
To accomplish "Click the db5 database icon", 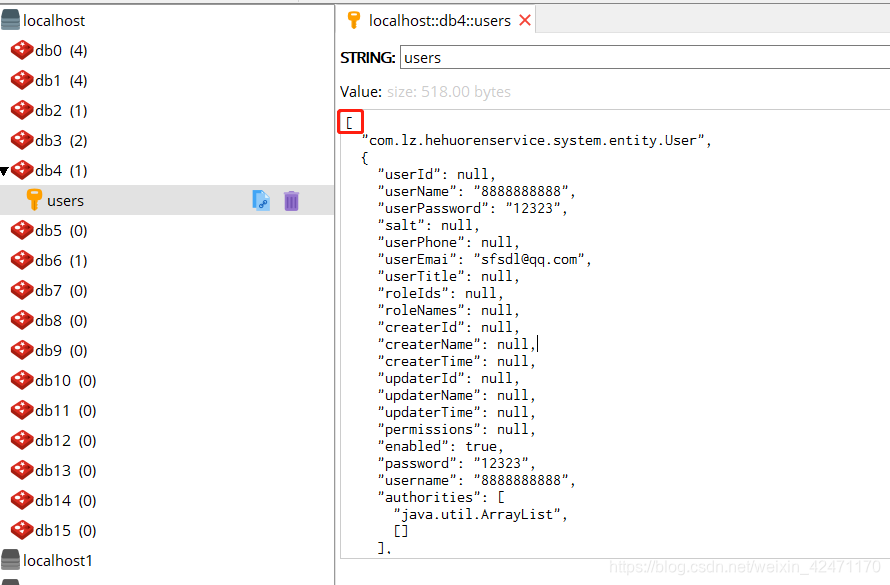I will click(x=22, y=230).
